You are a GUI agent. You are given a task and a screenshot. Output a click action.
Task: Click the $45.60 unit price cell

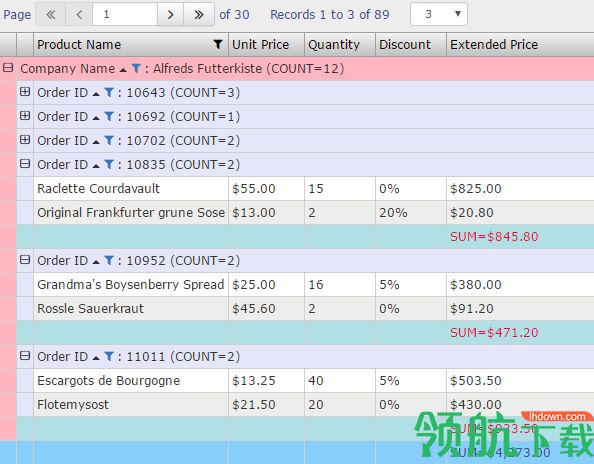point(267,309)
